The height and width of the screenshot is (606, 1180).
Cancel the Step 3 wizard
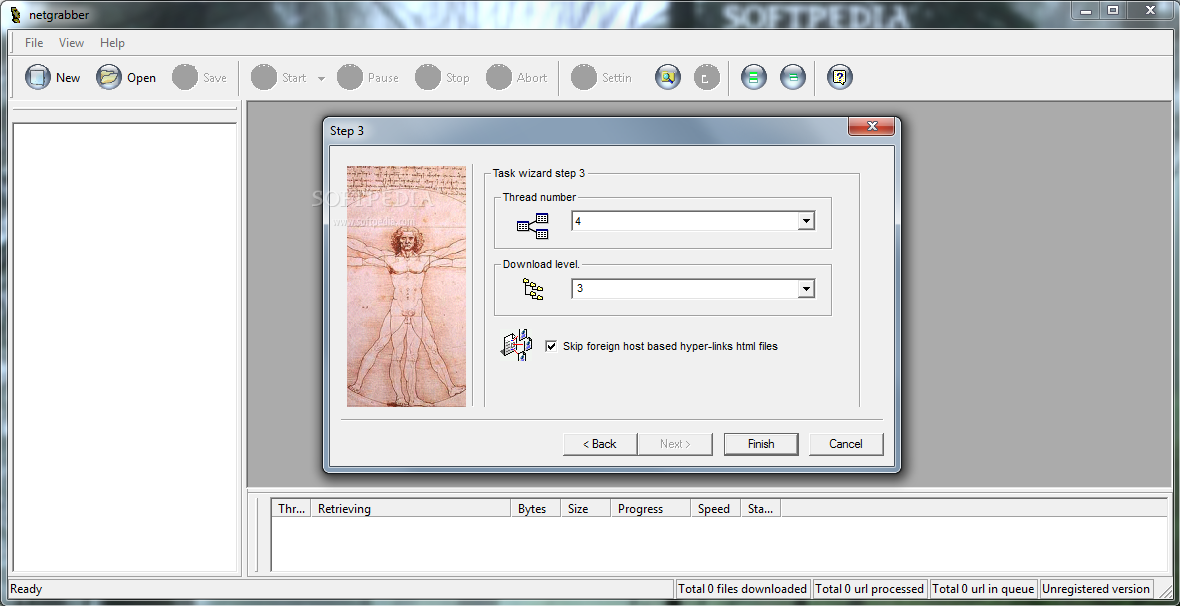tap(846, 444)
